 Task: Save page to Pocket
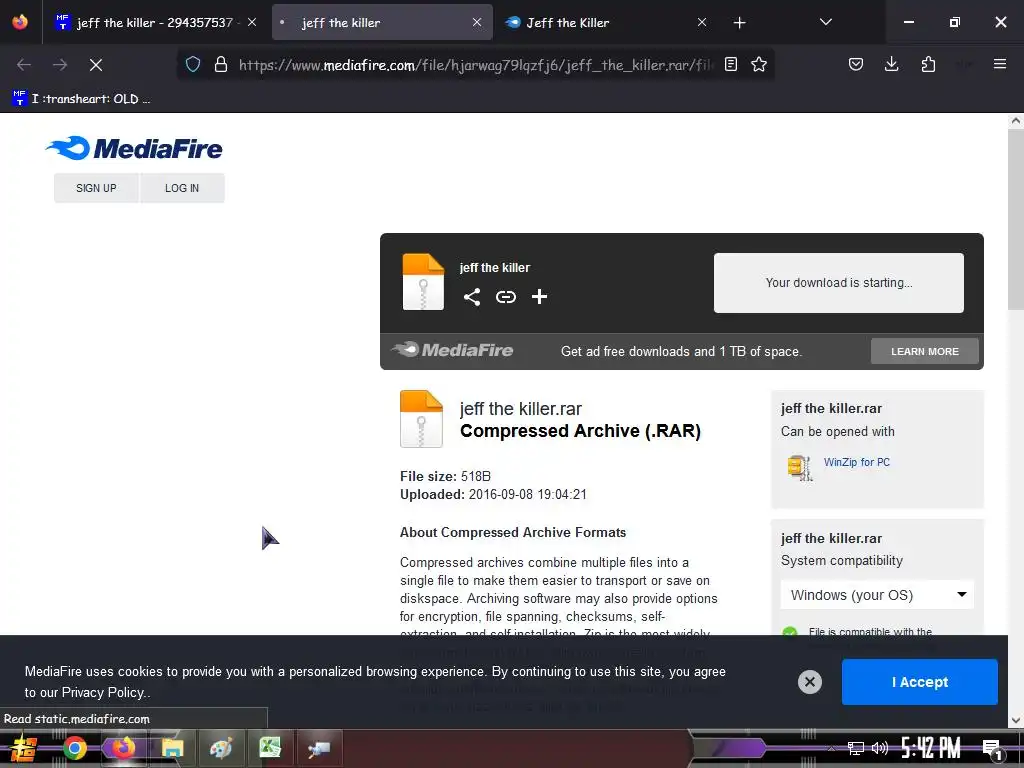click(x=856, y=65)
